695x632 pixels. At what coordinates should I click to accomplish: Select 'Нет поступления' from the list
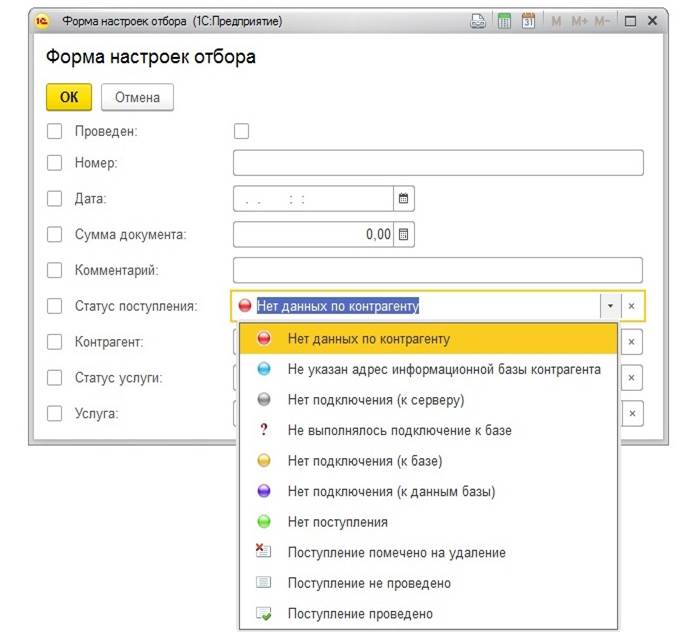[337, 522]
